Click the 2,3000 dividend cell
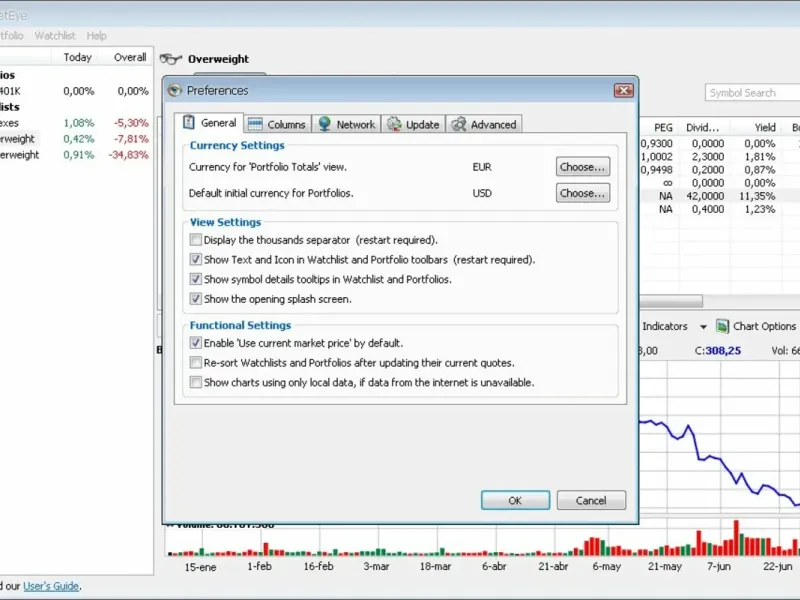Screen dimensions: 800x600 (x=708, y=157)
